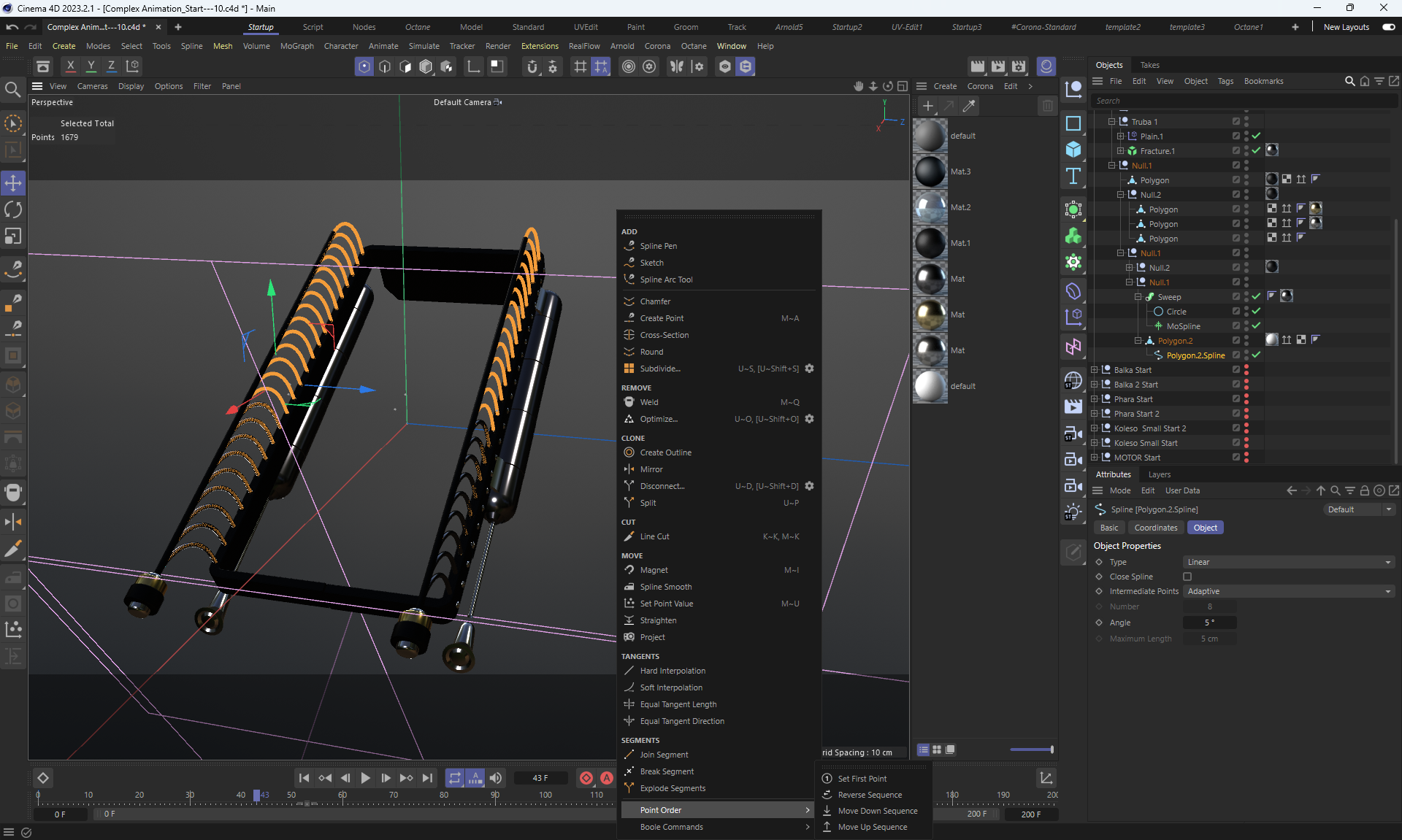Click the Cube primitive icon in the palette
The image size is (1402, 840).
coord(1073,150)
